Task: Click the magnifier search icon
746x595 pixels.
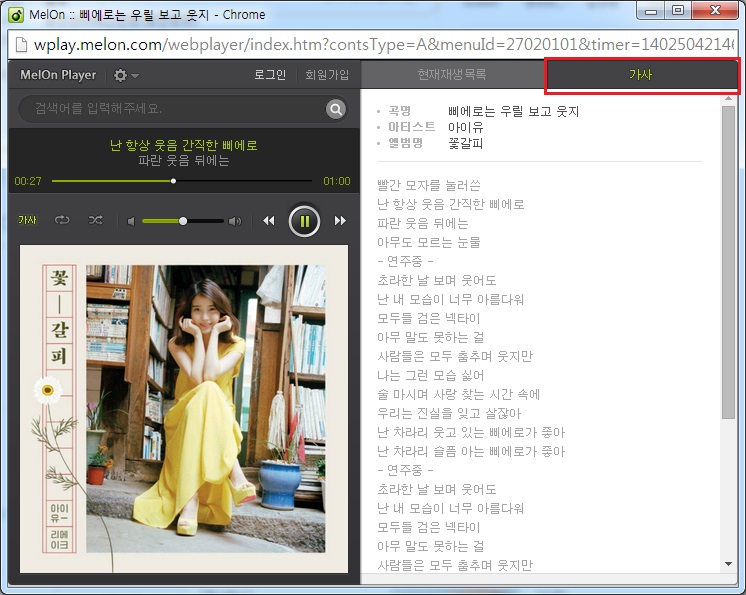Action: pyautogui.click(x=336, y=109)
